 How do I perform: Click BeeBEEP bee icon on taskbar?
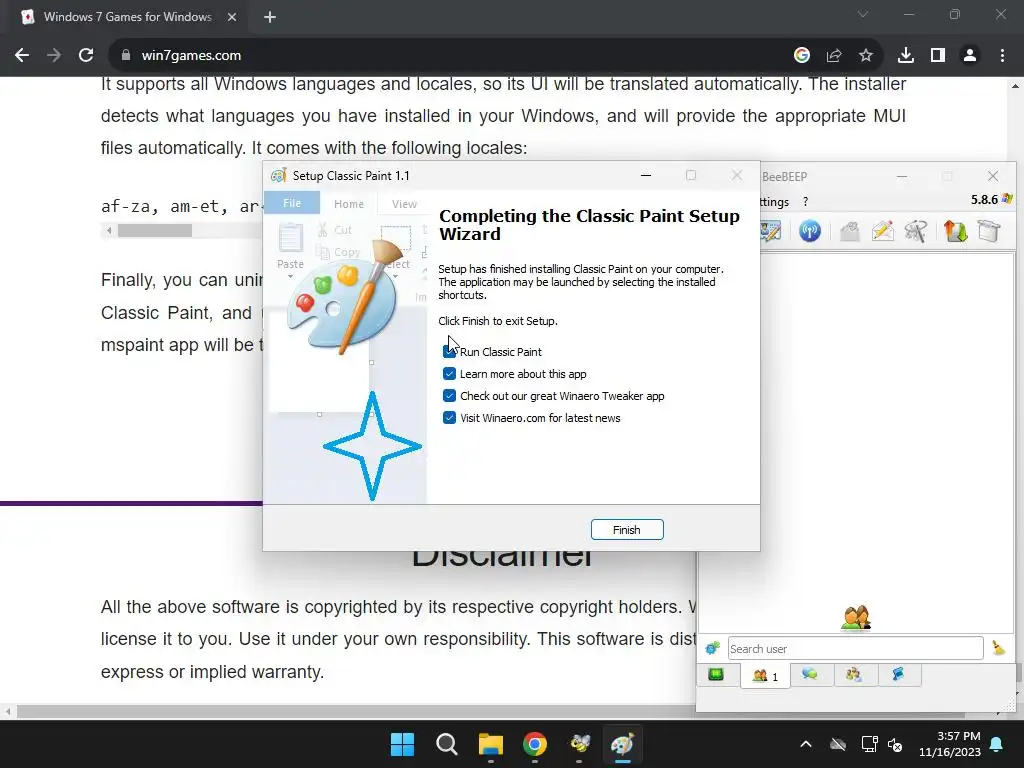click(x=579, y=744)
